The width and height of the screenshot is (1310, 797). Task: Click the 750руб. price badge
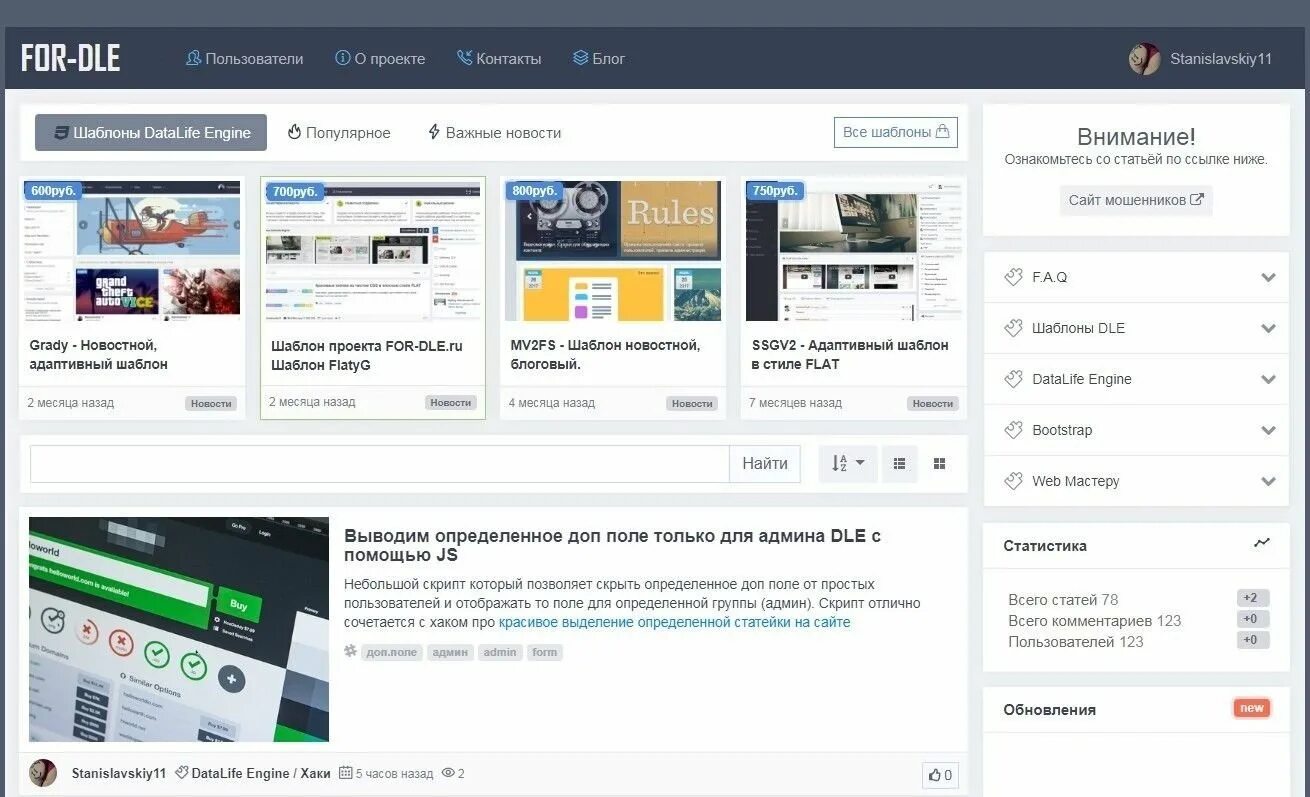775,190
